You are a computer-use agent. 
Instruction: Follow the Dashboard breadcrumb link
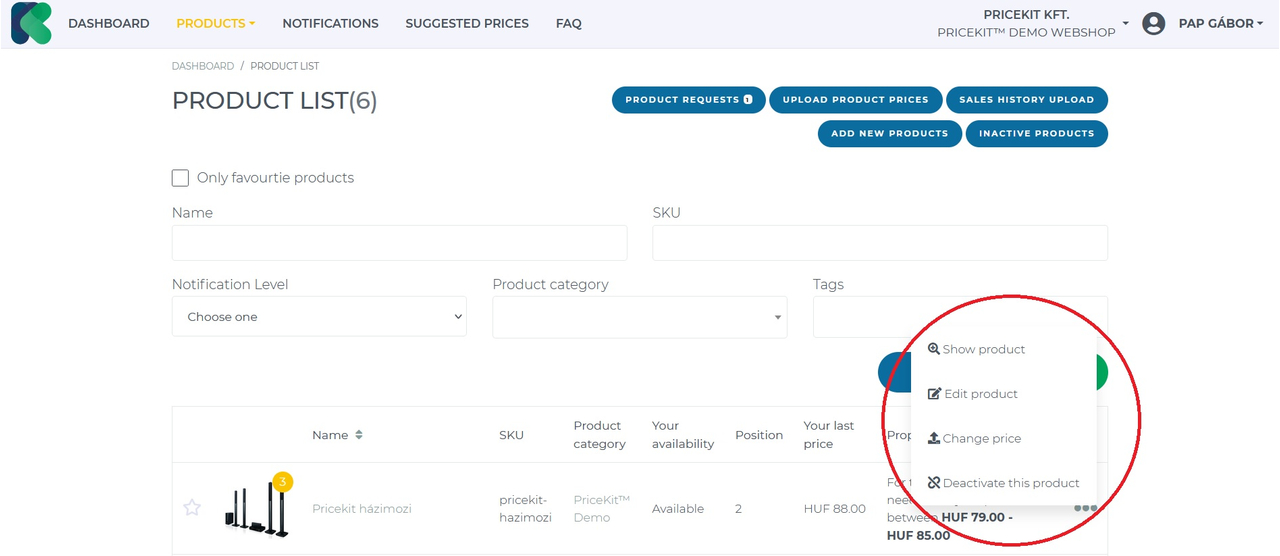(203, 66)
